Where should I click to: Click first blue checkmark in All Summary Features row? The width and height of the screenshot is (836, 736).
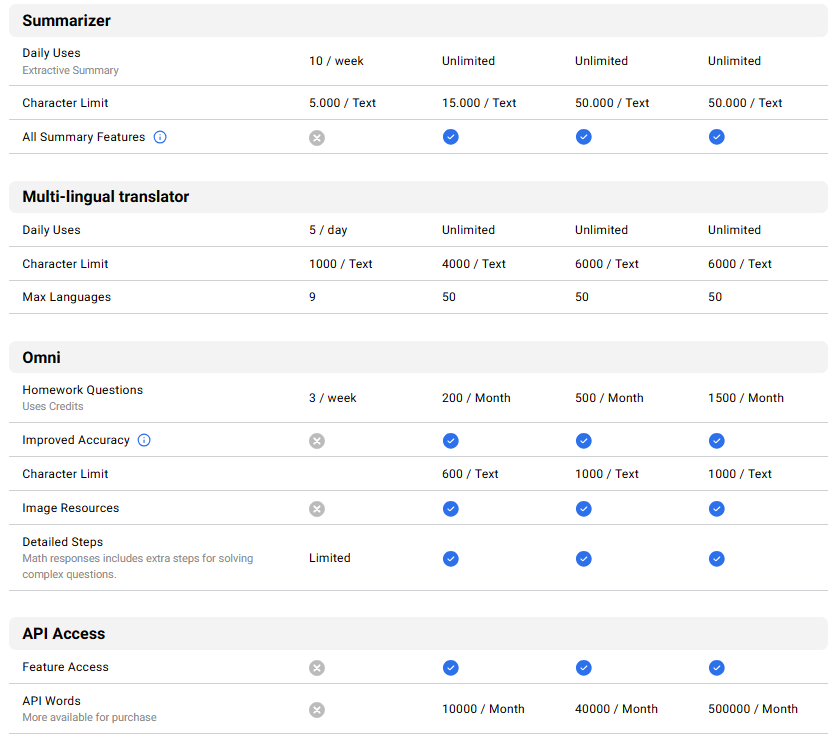click(451, 137)
